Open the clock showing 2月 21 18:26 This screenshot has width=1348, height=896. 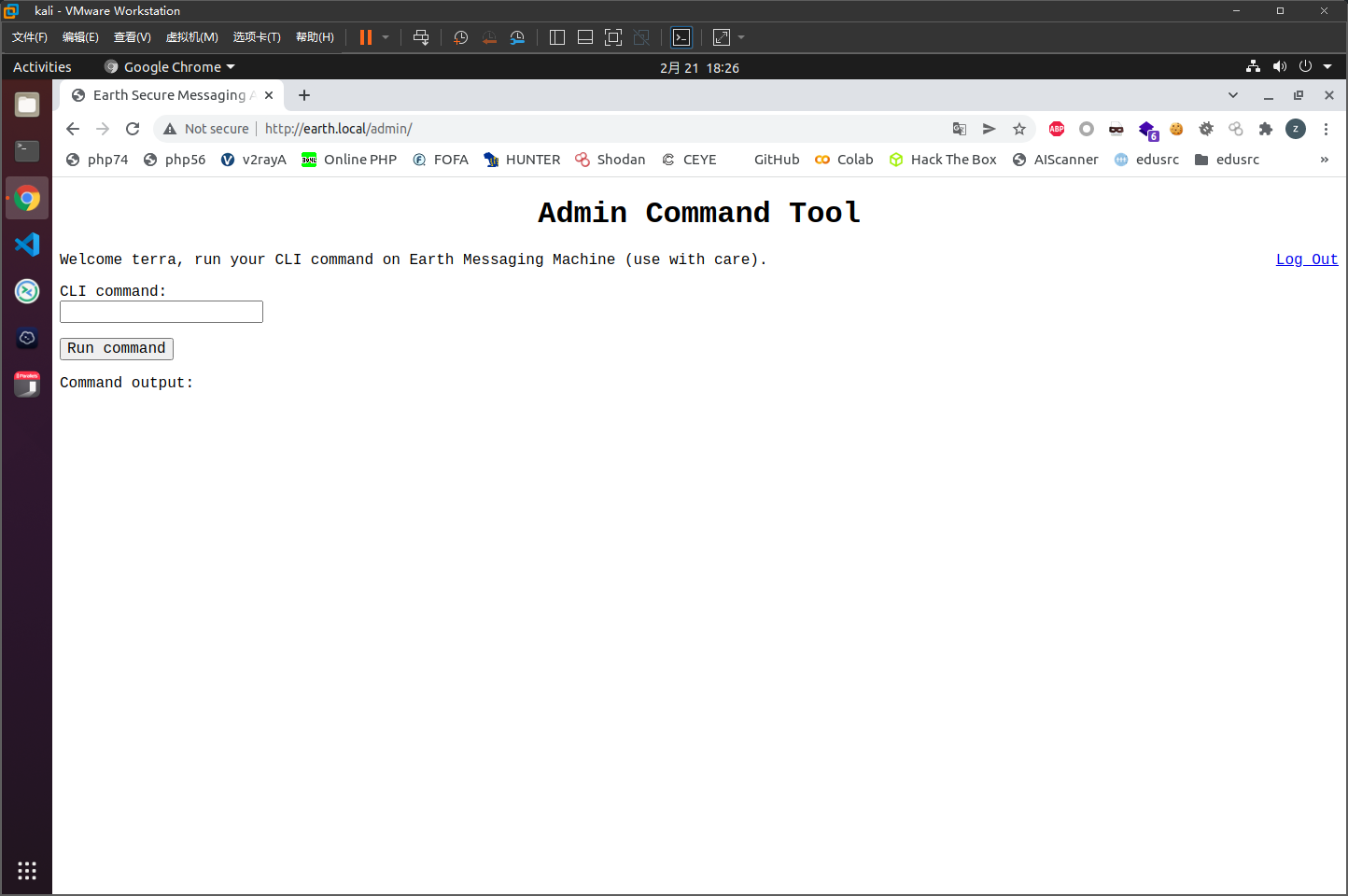[x=699, y=68]
